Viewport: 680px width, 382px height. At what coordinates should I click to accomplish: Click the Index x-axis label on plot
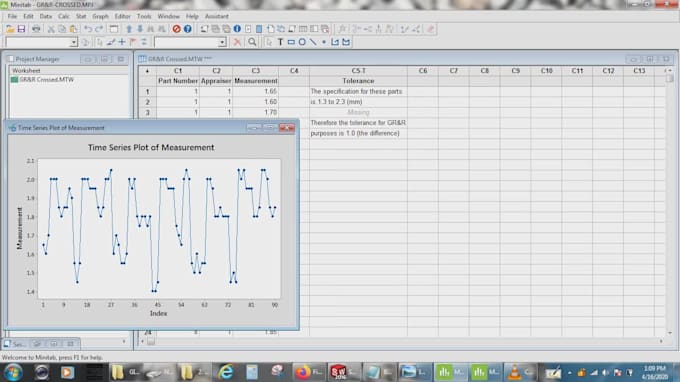[158, 313]
